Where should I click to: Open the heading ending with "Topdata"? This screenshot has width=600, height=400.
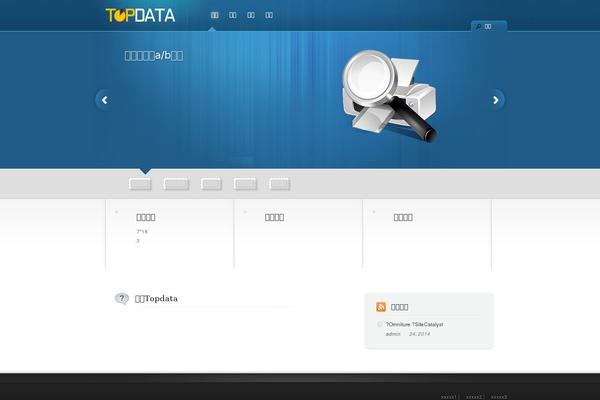click(x=157, y=299)
